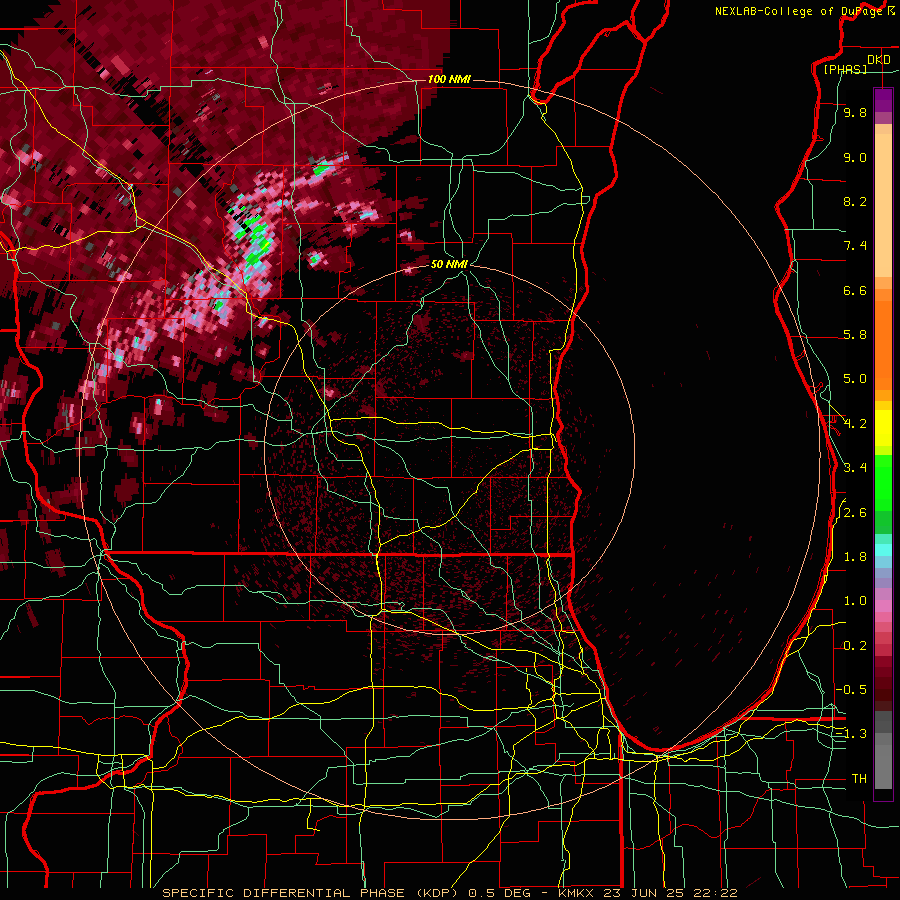Click the "[PHAS]" legend label
Image resolution: width=900 pixels, height=900 pixels.
click(845, 69)
